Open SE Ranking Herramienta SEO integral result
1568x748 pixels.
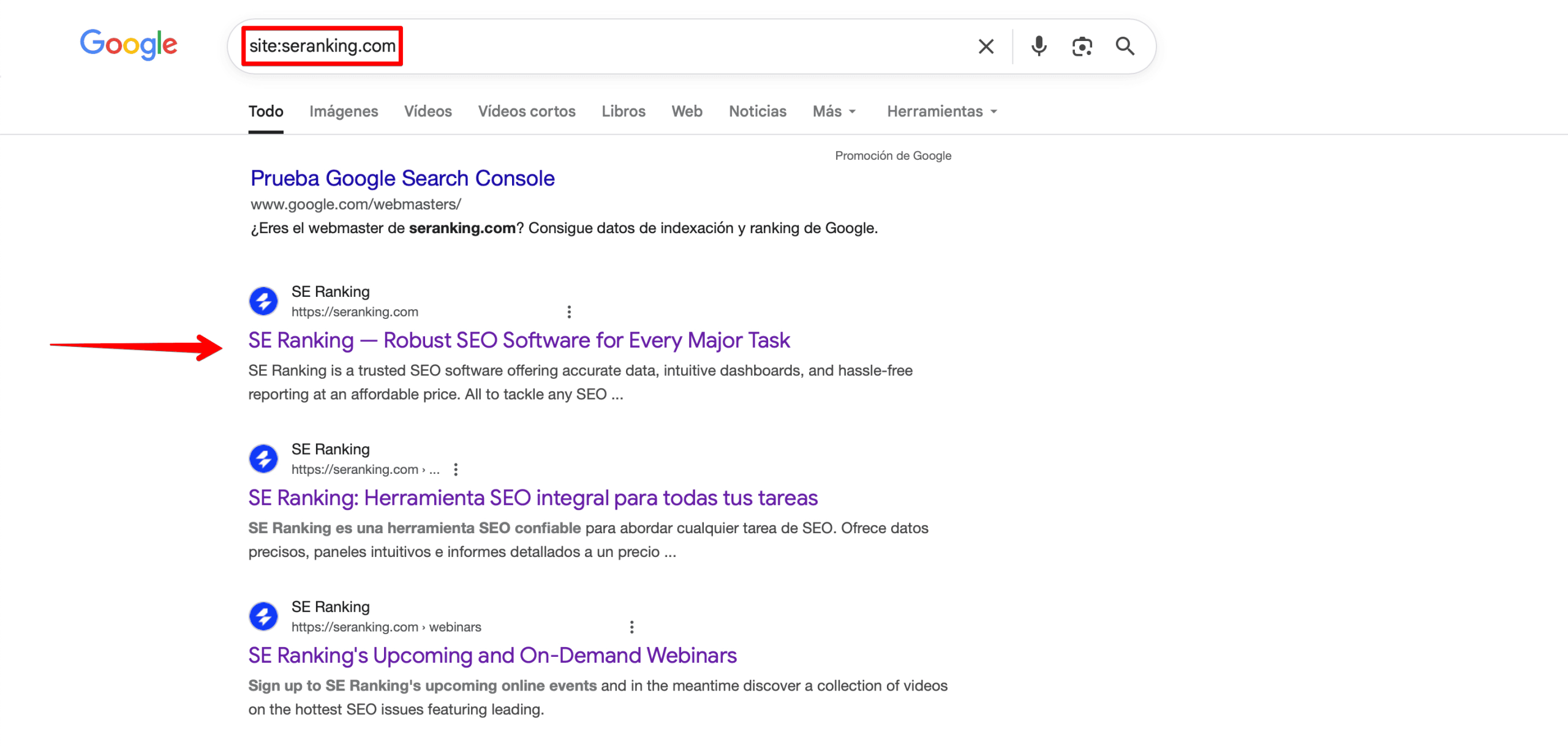coord(533,498)
